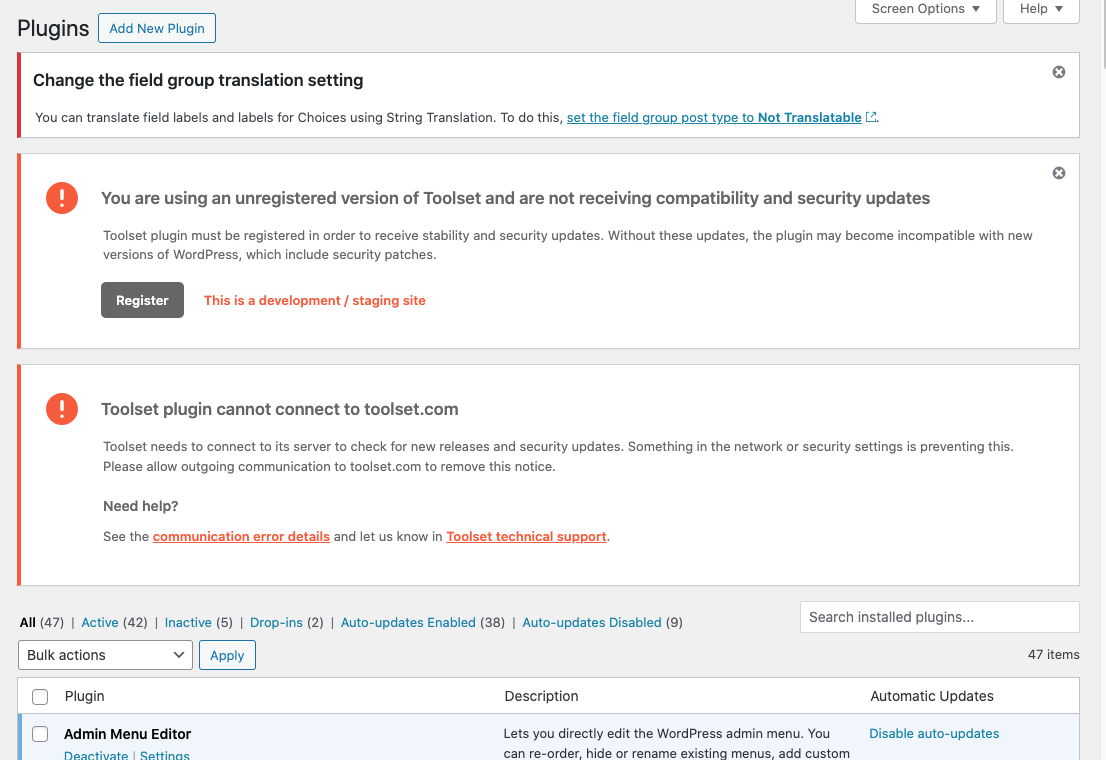This screenshot has width=1106, height=760.
Task: Click the Plugins page heading
Action: point(53,28)
